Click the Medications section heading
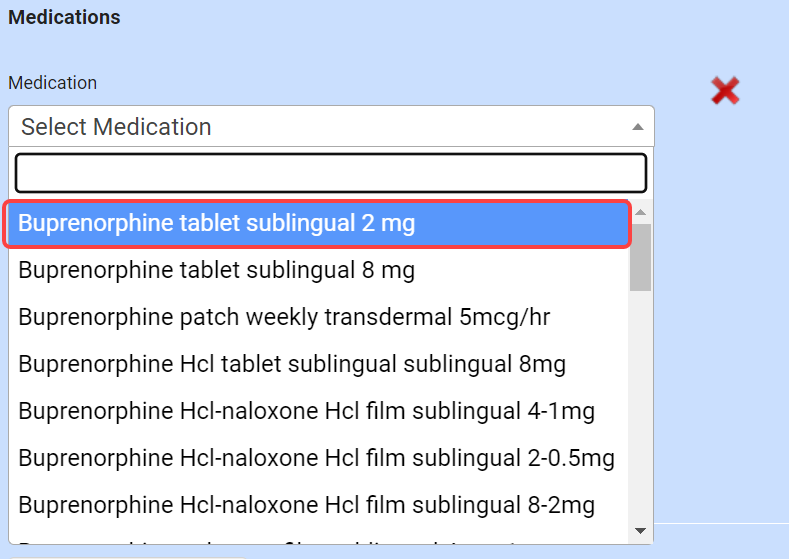 click(x=64, y=18)
